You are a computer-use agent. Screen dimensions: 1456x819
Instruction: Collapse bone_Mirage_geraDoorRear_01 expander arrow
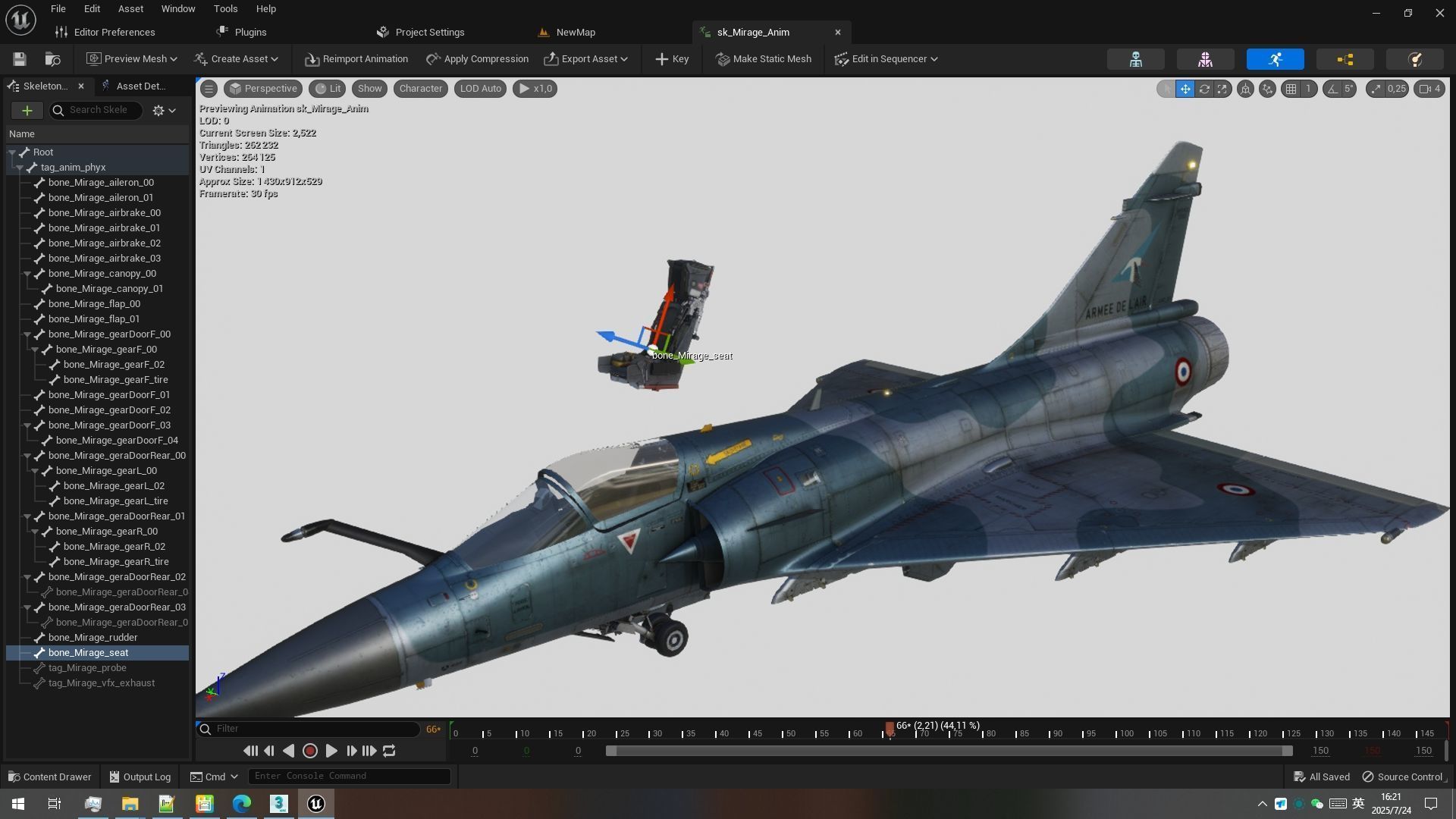[27, 516]
